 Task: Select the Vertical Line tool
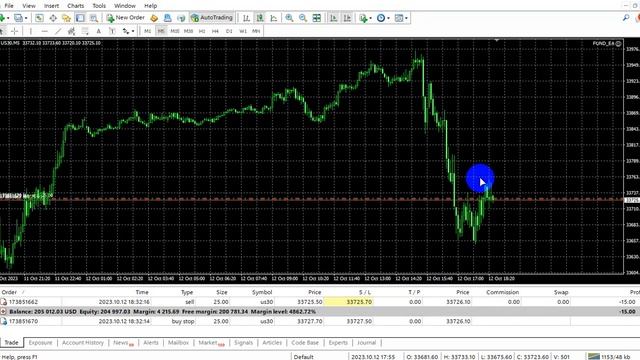click(31, 31)
